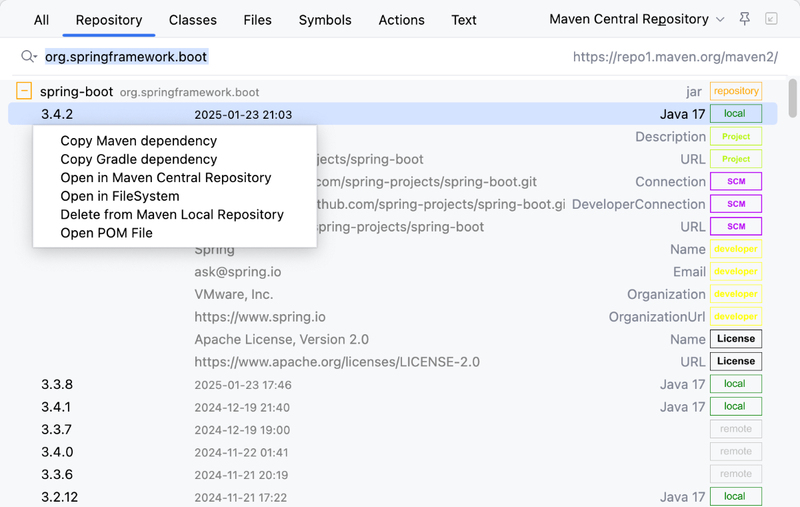Select Open POM File
Screen dimensions: 800x507
107,233
